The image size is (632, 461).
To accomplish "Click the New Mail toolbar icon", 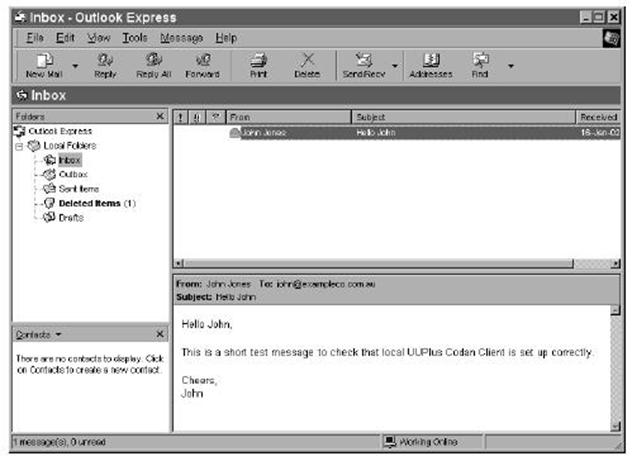I will click(42, 64).
